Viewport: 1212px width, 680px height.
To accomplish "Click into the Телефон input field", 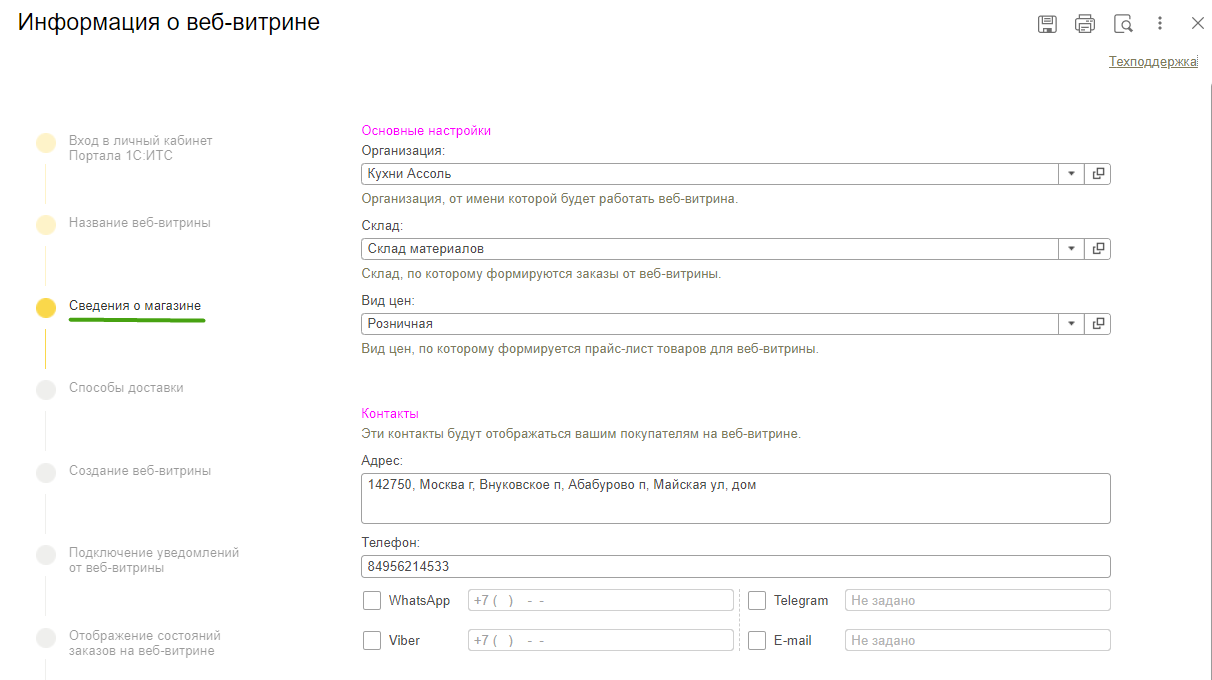I will tap(735, 567).
